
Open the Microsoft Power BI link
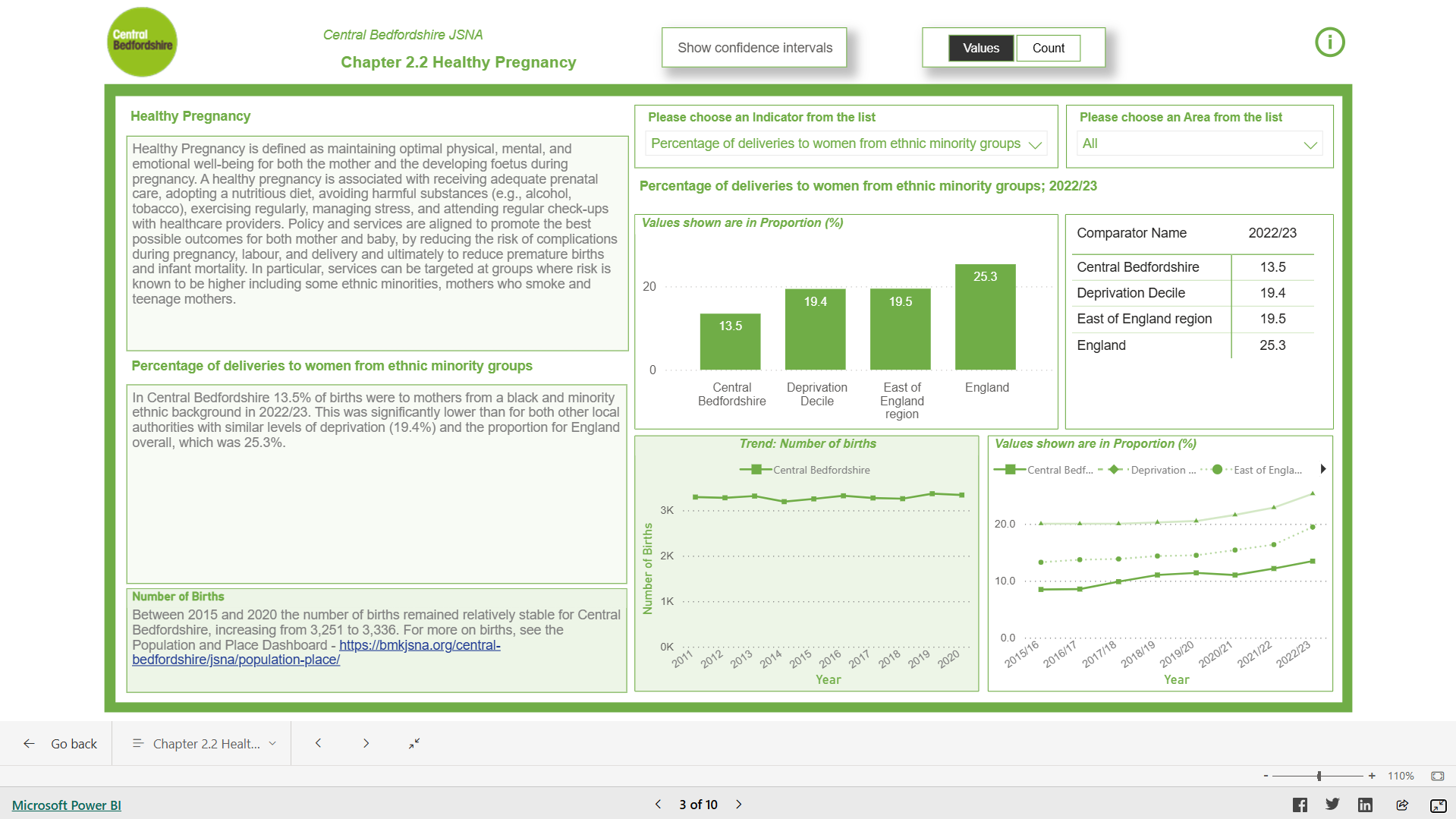point(67,805)
